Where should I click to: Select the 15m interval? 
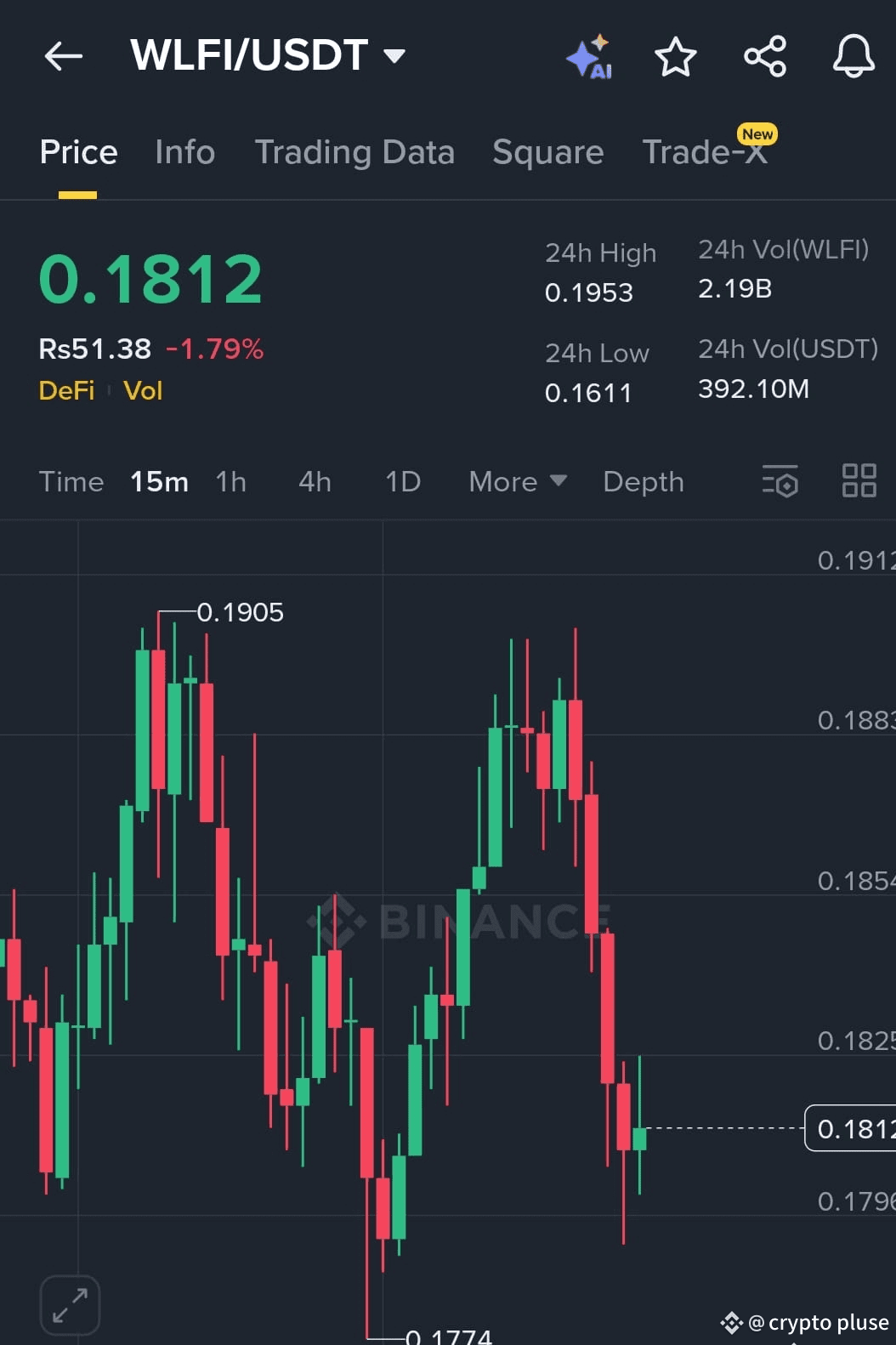point(159,482)
